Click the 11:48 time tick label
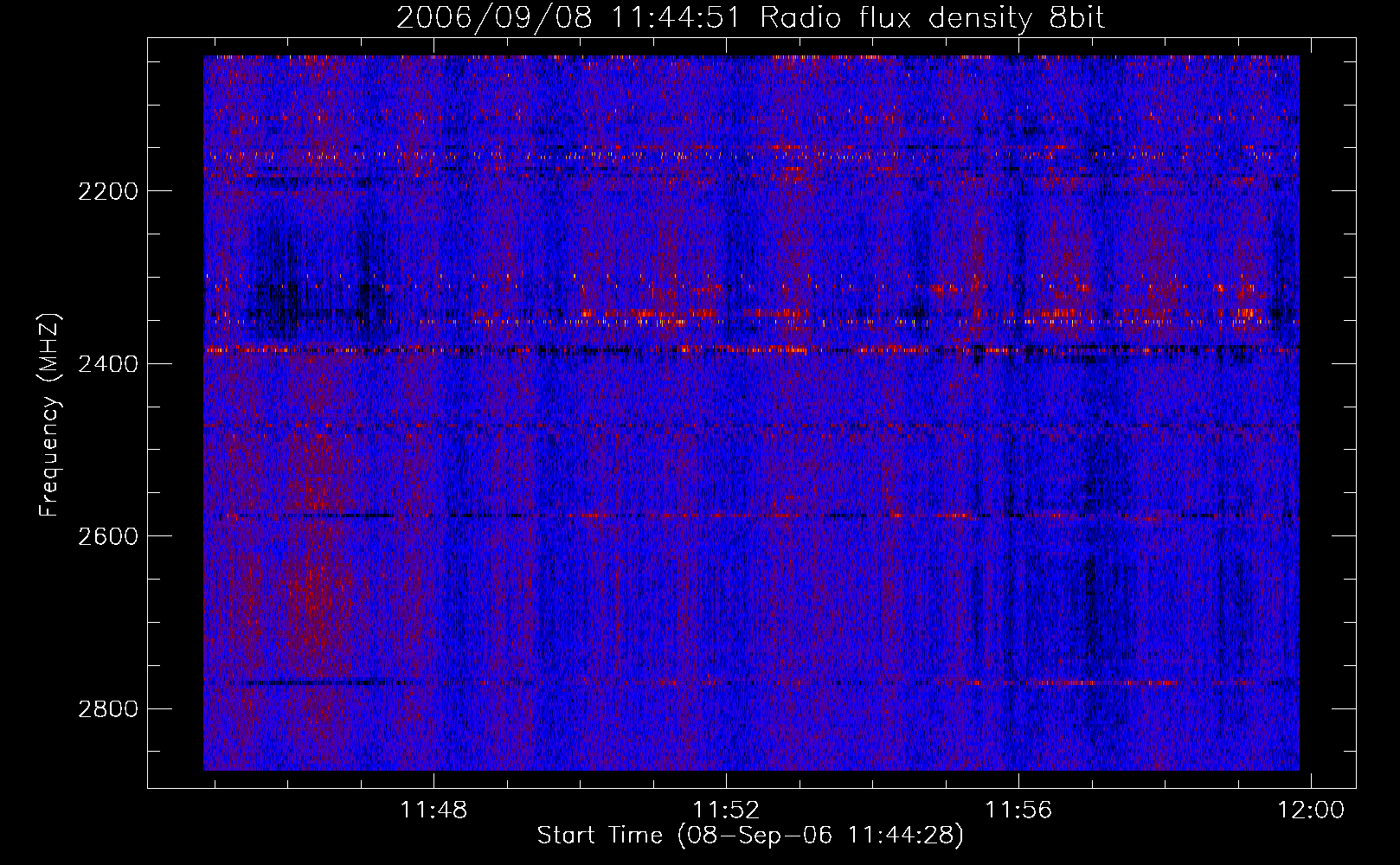This screenshot has height=865, width=1400. pos(433,811)
